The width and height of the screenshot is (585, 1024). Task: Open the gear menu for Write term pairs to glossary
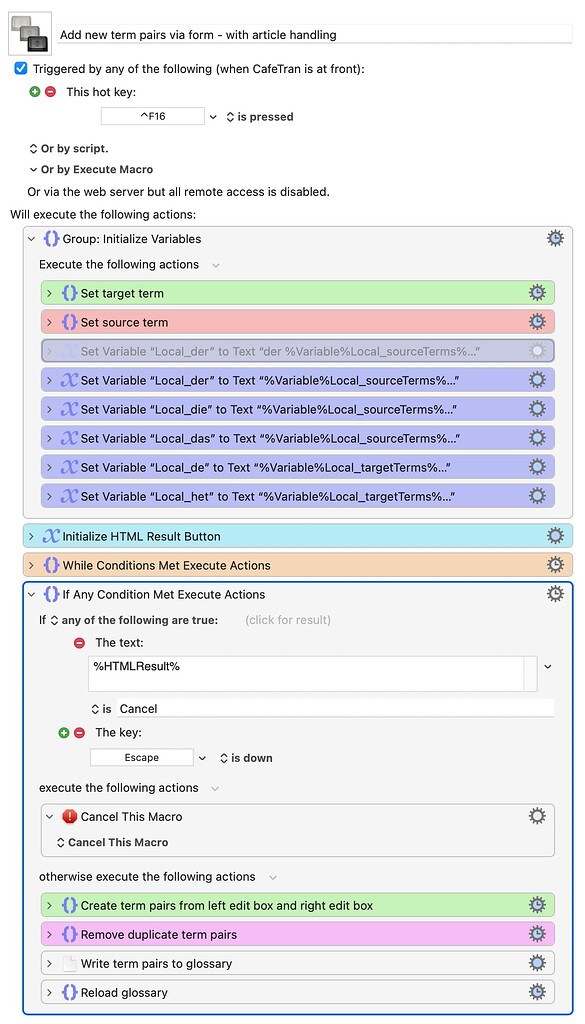coord(537,963)
